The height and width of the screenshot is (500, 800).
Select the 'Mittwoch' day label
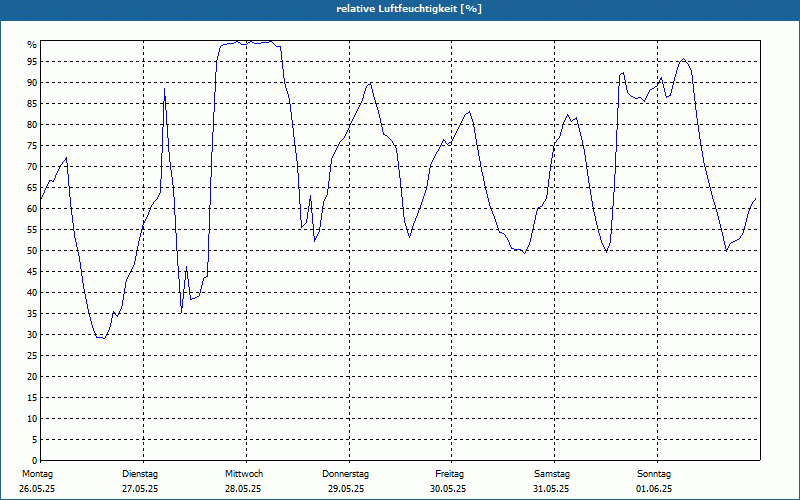[244, 474]
